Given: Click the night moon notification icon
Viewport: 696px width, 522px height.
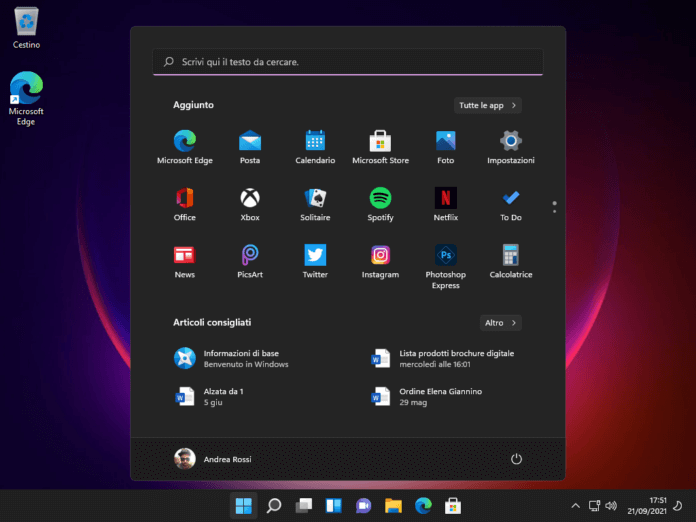Looking at the screenshot, I should (678, 506).
